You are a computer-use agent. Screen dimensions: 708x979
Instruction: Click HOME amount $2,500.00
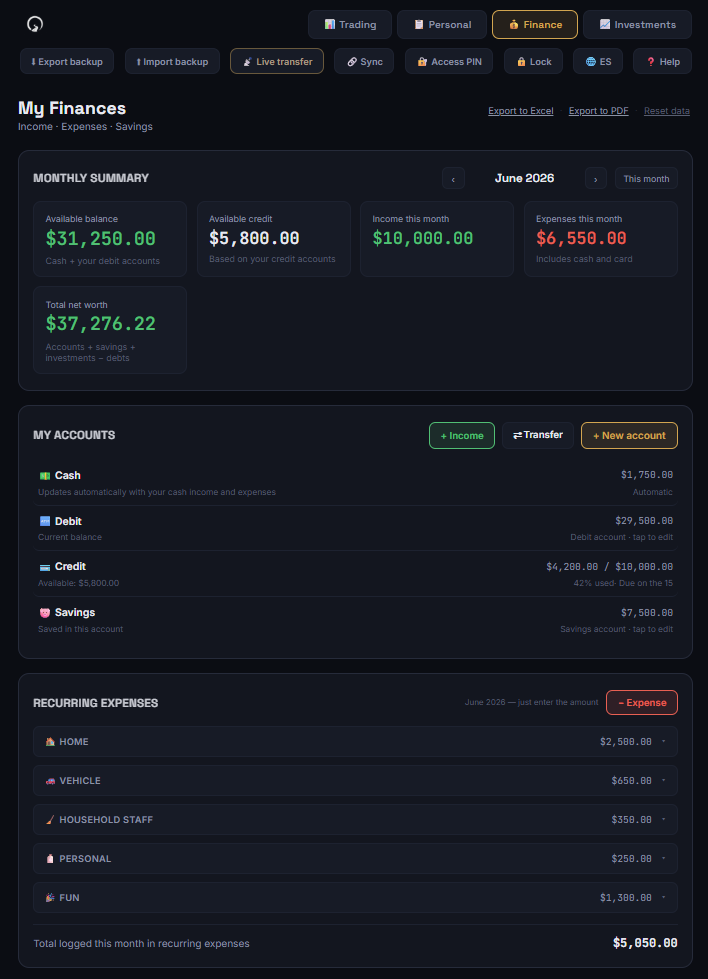(x=626, y=742)
